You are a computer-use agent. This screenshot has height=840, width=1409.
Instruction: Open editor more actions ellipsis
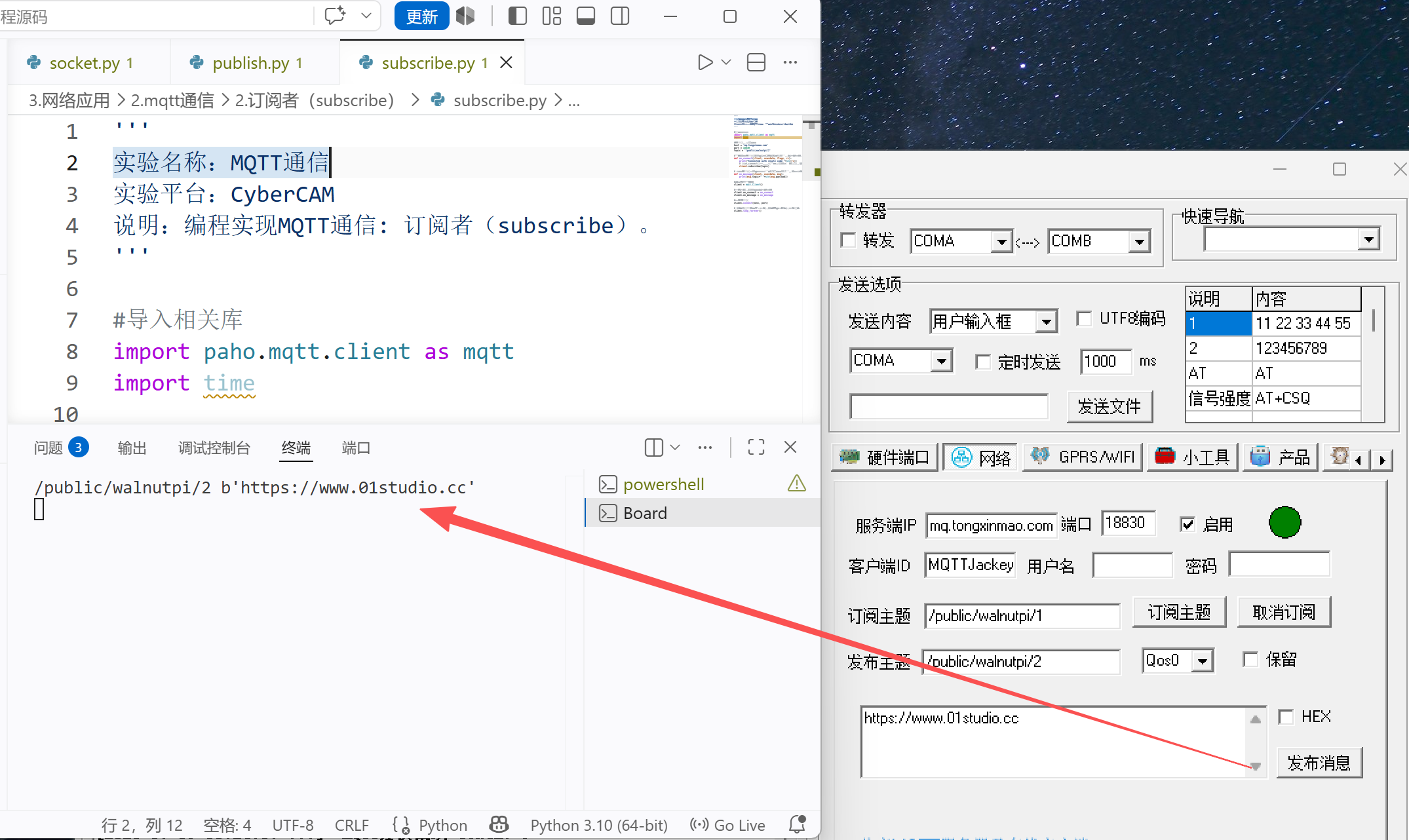tap(790, 62)
